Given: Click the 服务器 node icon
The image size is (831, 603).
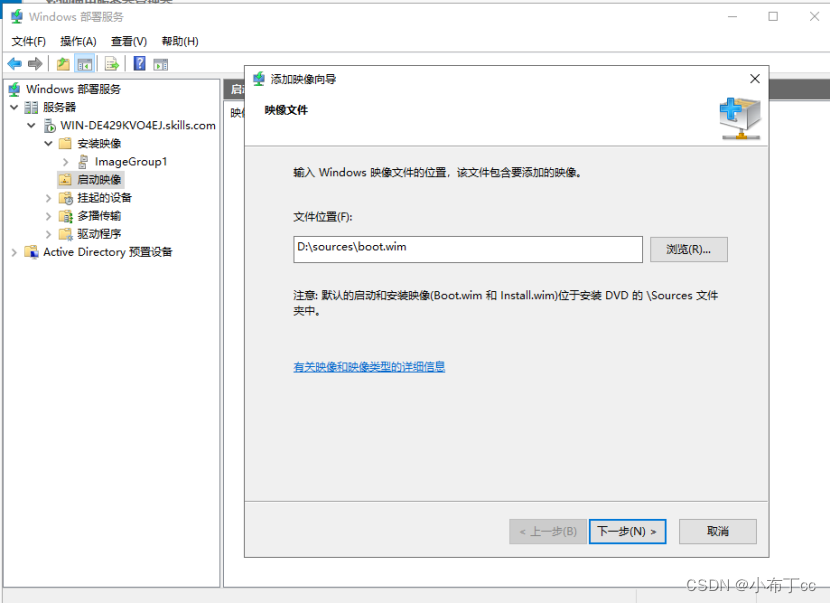Looking at the screenshot, I should (31, 108).
